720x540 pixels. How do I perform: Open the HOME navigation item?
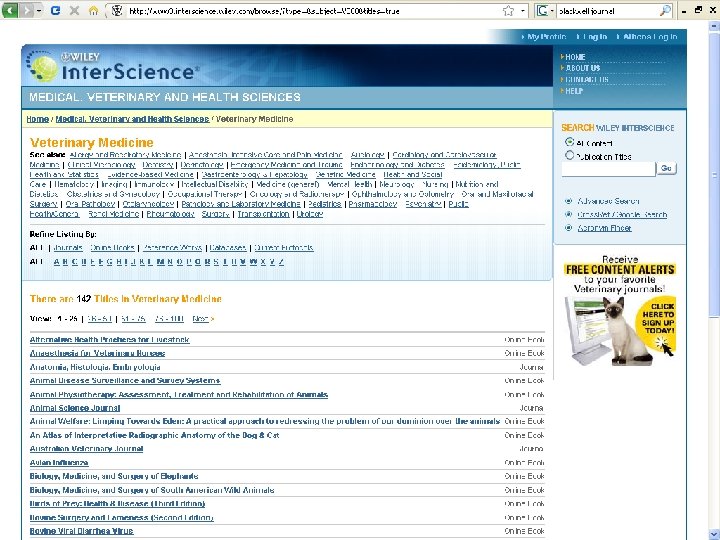click(575, 57)
